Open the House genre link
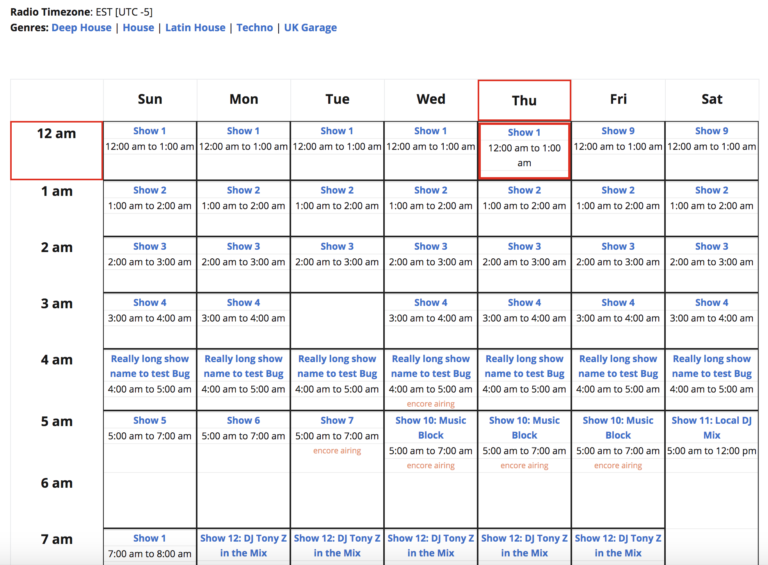Image resolution: width=768 pixels, height=565 pixels. (x=138, y=27)
